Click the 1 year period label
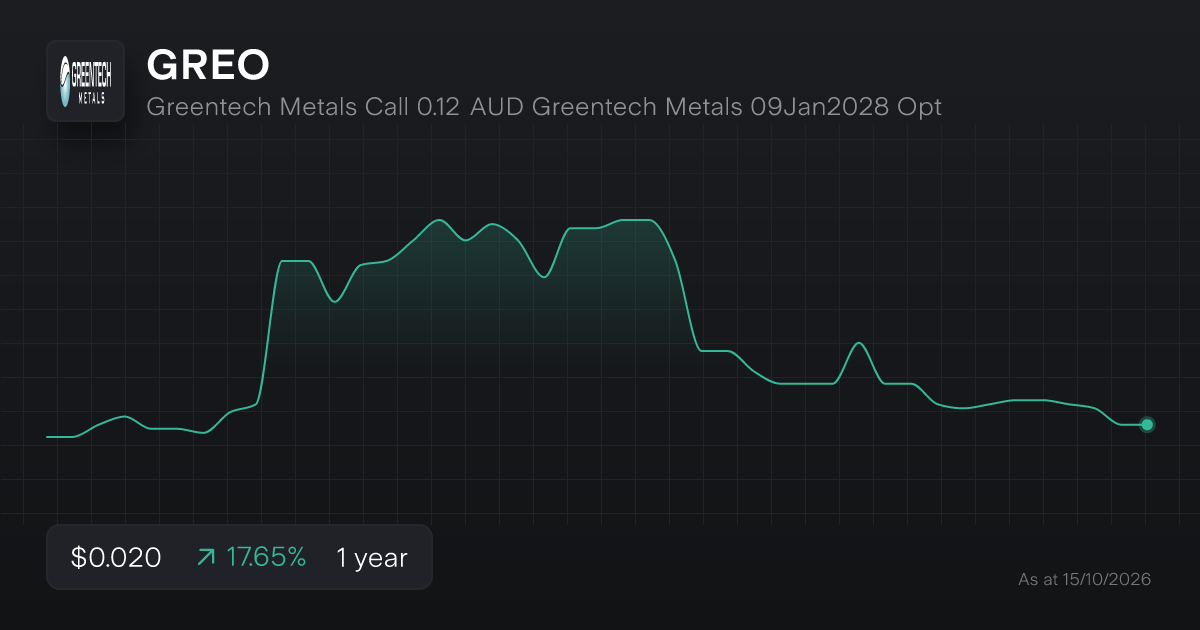This screenshot has width=1200, height=630. (372, 558)
